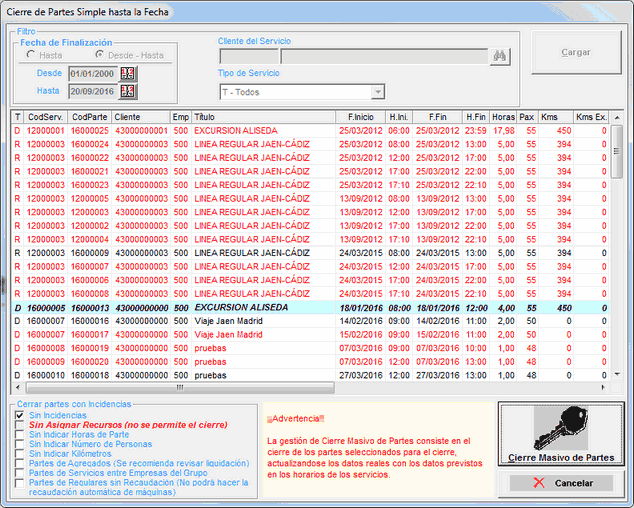Select row with CodParte 16000022
This screenshot has height=508, width=634.
311,158
